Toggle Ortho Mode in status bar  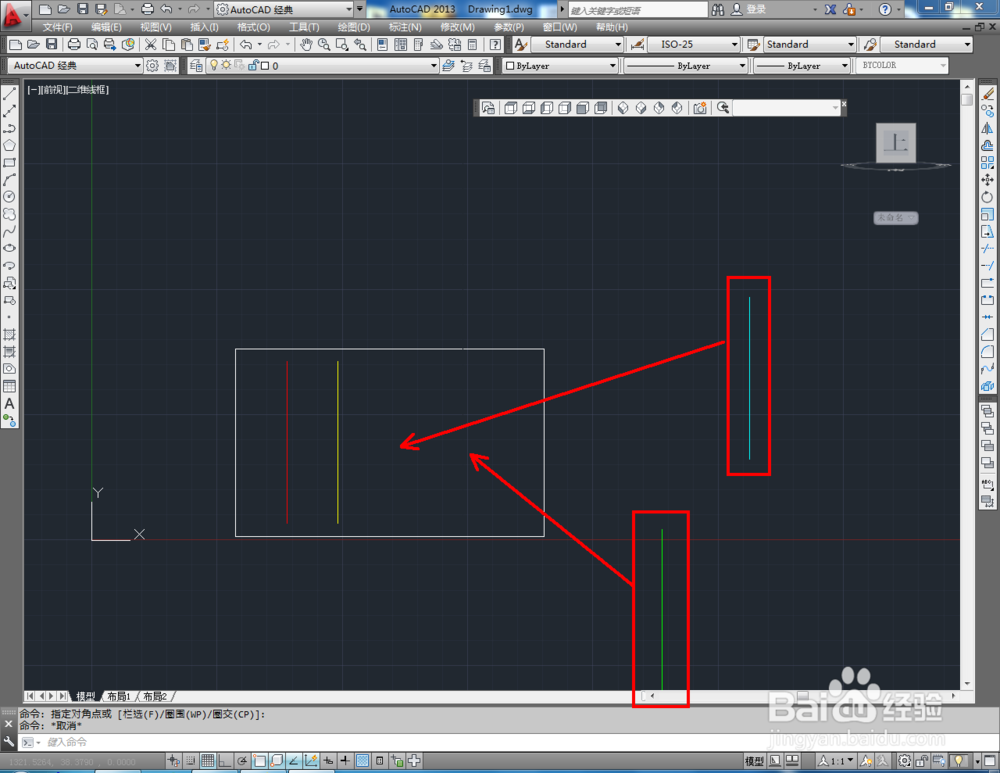[224, 760]
